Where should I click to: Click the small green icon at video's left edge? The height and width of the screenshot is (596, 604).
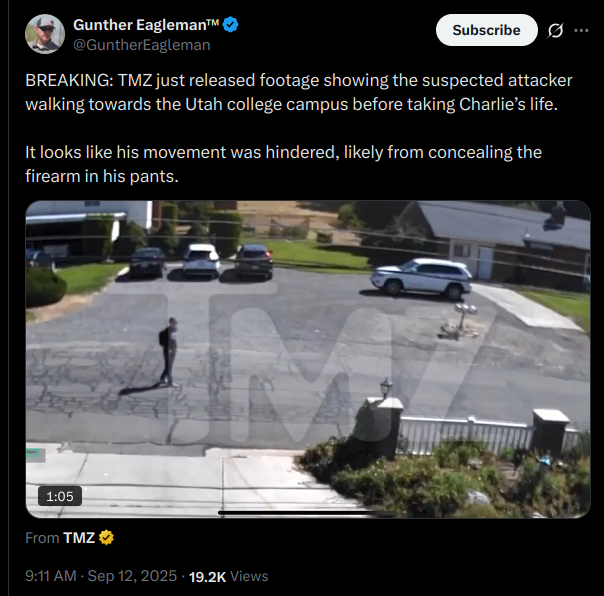click(x=35, y=454)
